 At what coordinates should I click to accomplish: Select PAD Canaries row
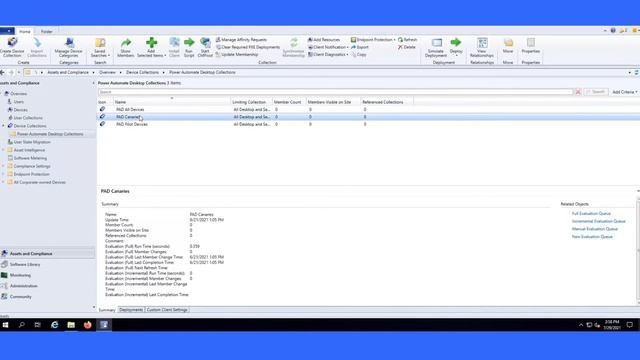367,117
